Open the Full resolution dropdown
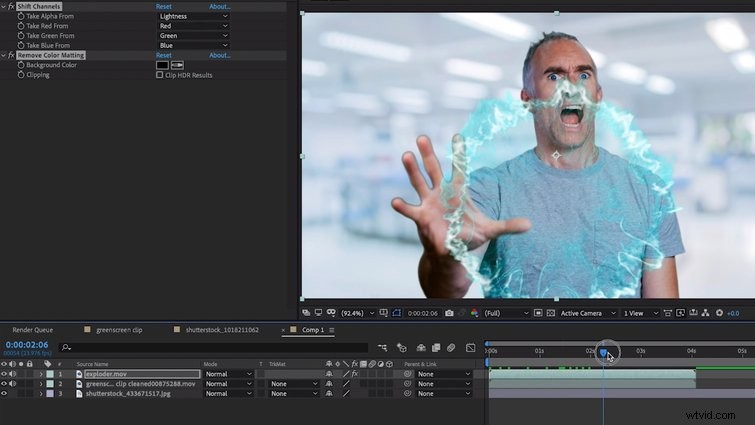755x425 pixels. coord(506,313)
